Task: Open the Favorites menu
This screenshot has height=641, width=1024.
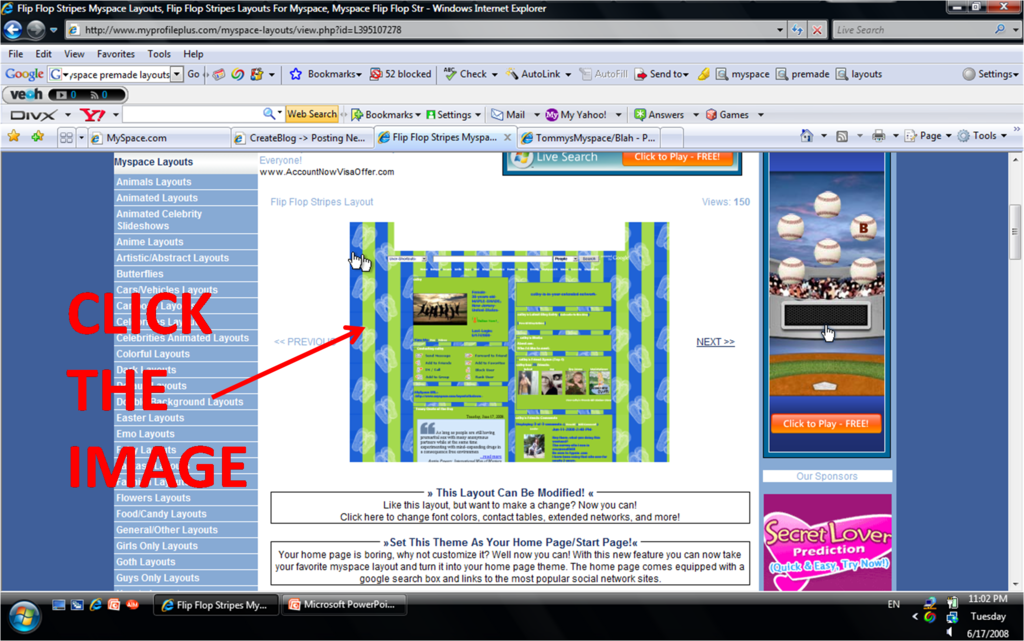Action: [116, 54]
